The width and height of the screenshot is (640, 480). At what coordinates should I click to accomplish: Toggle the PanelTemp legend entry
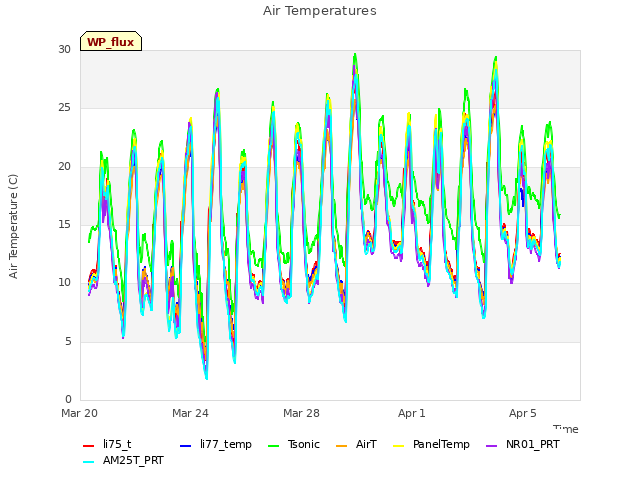(431, 444)
